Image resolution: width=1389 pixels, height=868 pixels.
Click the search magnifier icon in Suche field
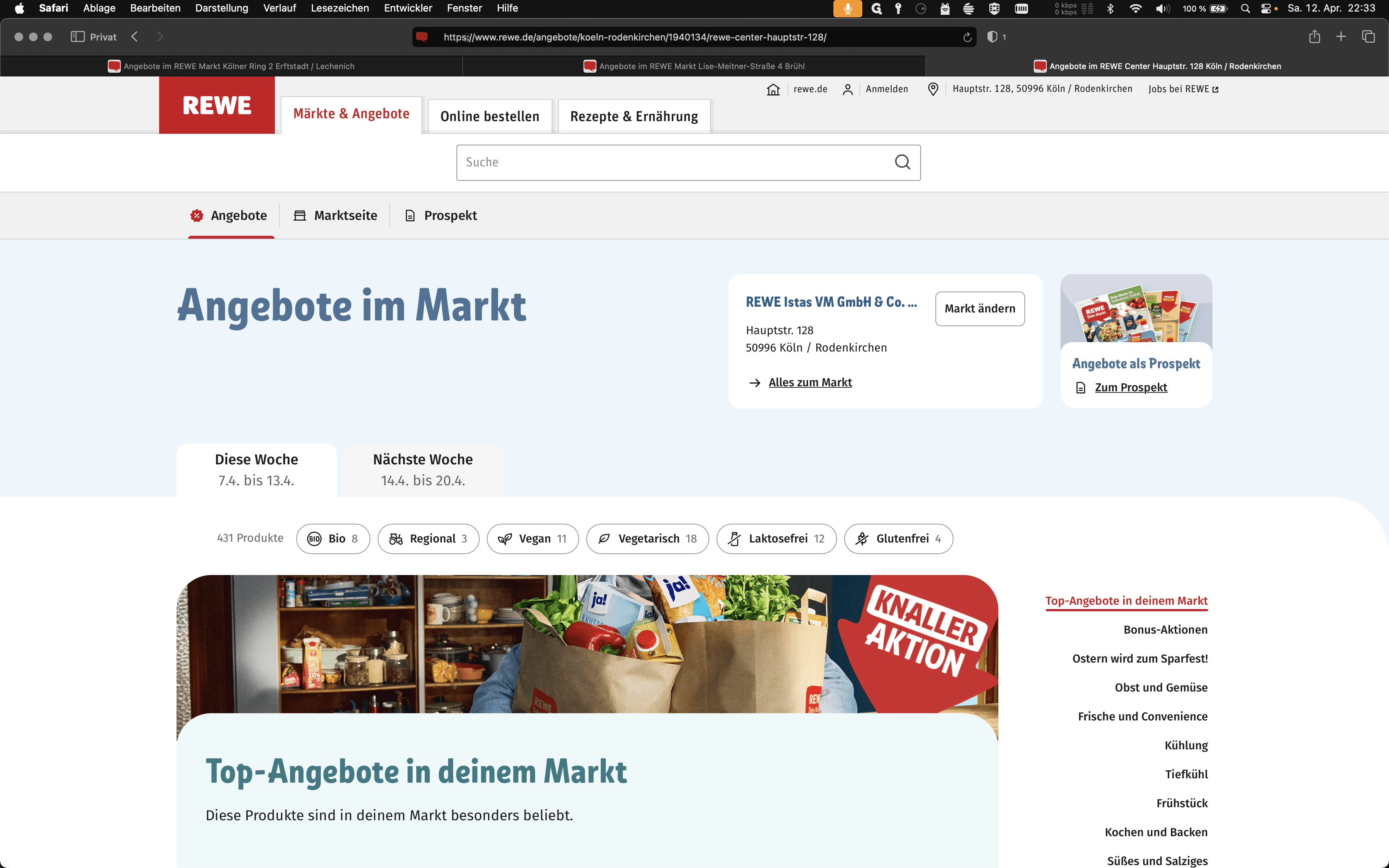pyautogui.click(x=902, y=162)
